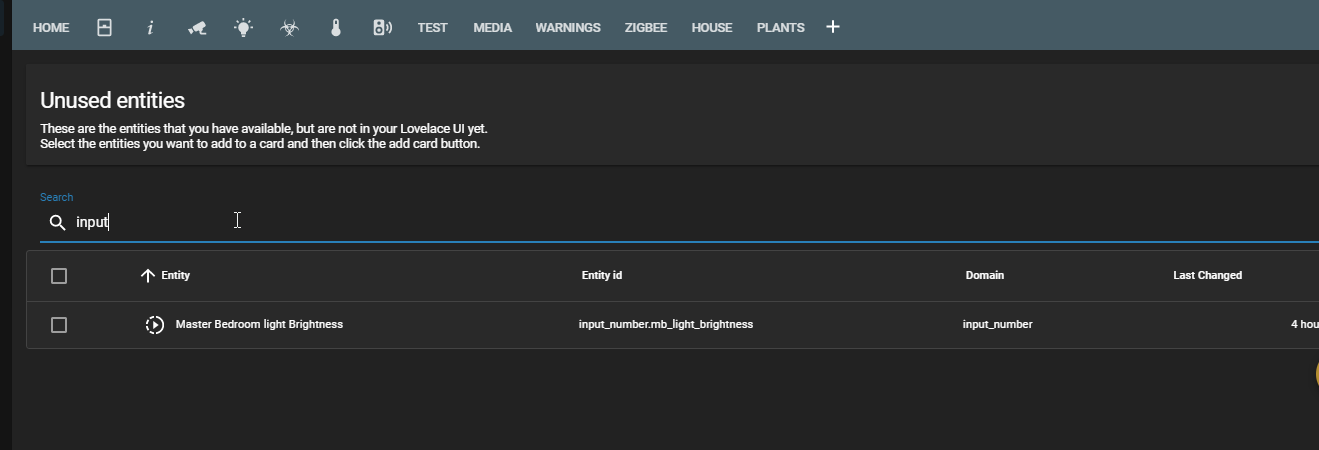Viewport: 1319px width, 450px height.
Task: Switch to the HOME tab
Action: [x=51, y=27]
